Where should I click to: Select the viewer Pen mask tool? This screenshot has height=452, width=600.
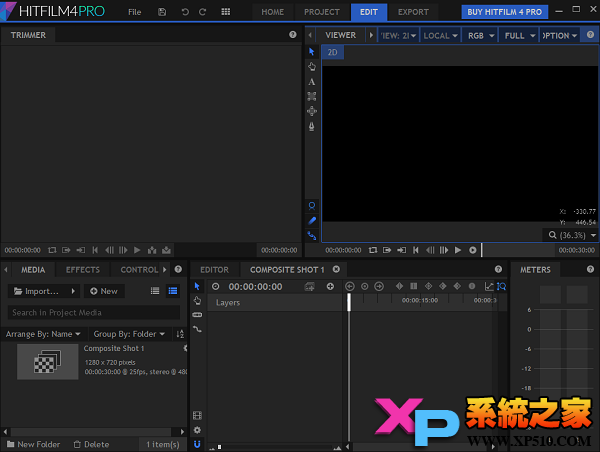(x=312, y=126)
